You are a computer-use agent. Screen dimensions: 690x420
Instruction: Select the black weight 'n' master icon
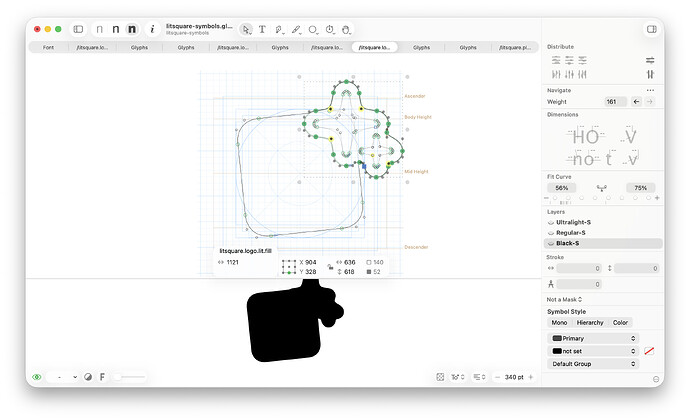132,29
